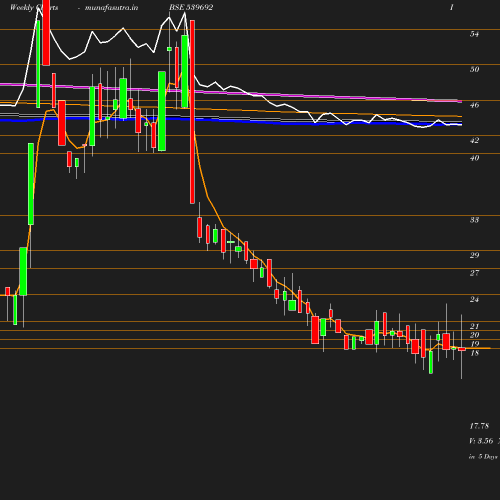Click the tall red candle dropping from 54

pos(192,112)
